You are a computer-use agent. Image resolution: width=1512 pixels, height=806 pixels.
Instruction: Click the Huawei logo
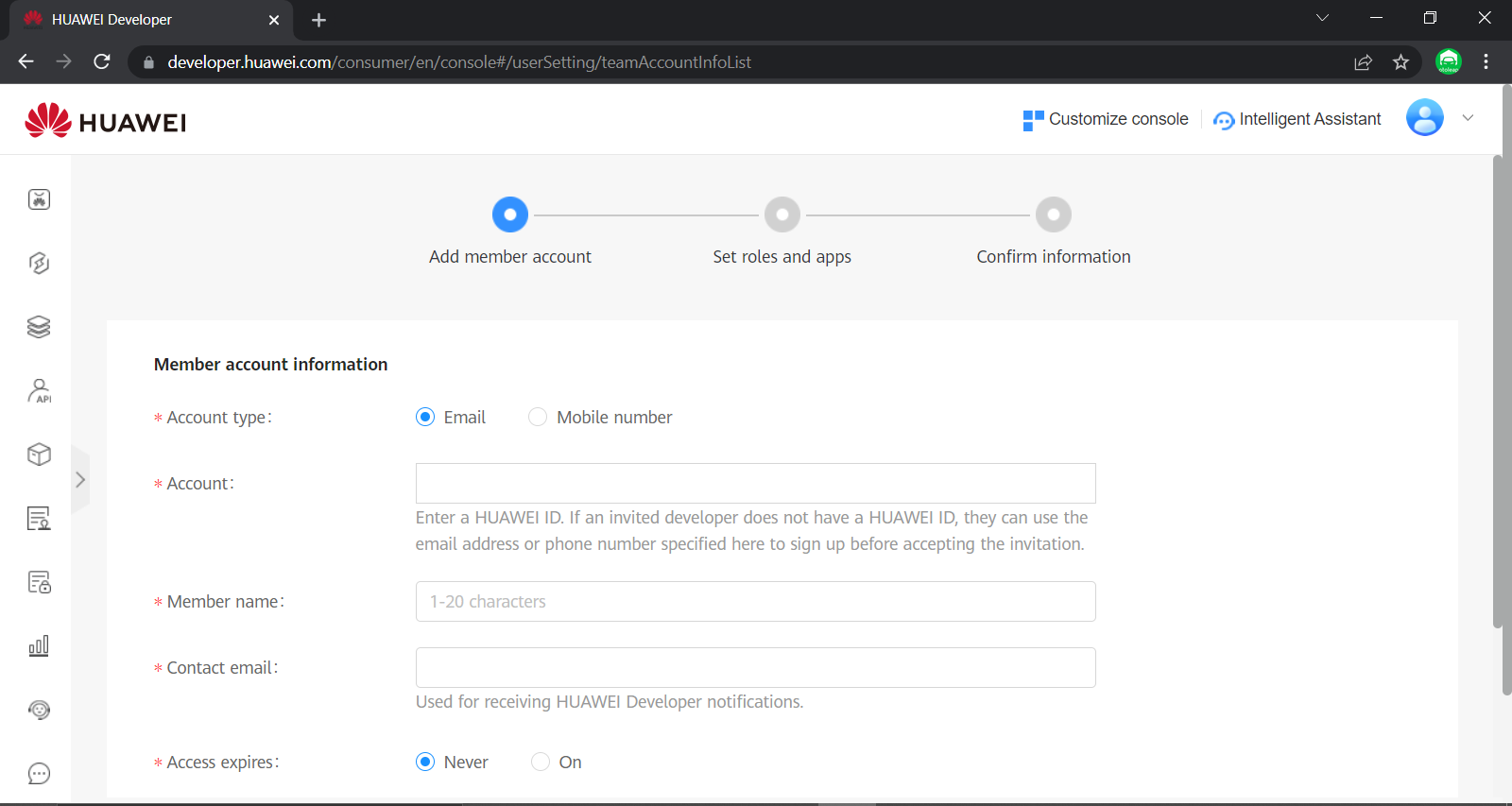pyautogui.click(x=106, y=121)
